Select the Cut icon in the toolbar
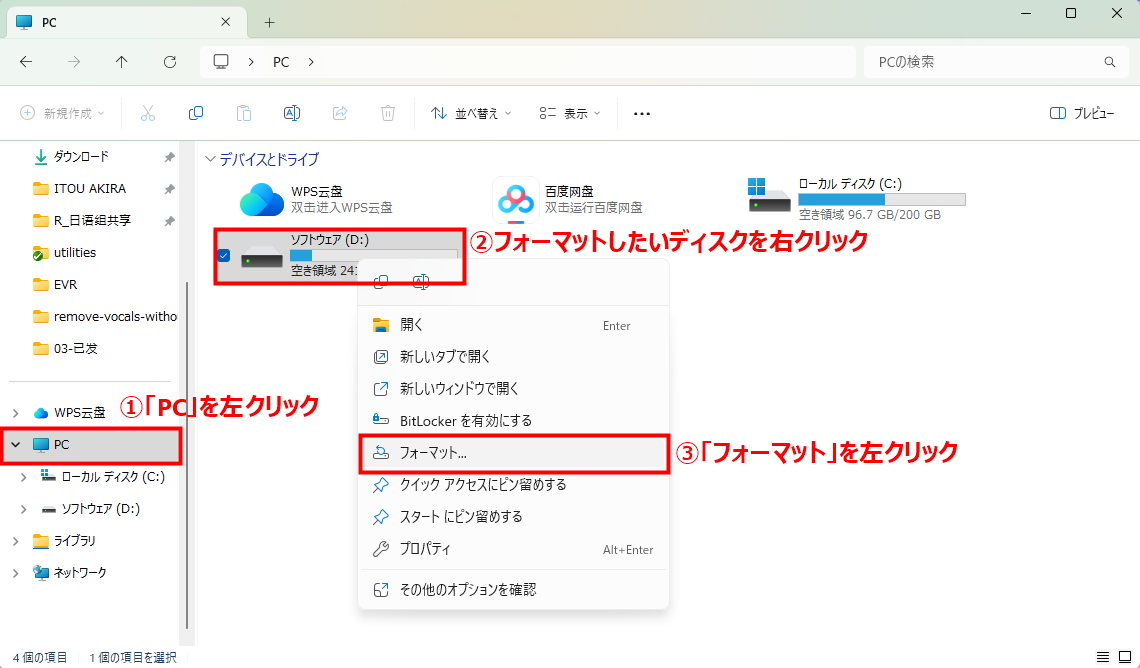1140x668 pixels. click(x=148, y=112)
